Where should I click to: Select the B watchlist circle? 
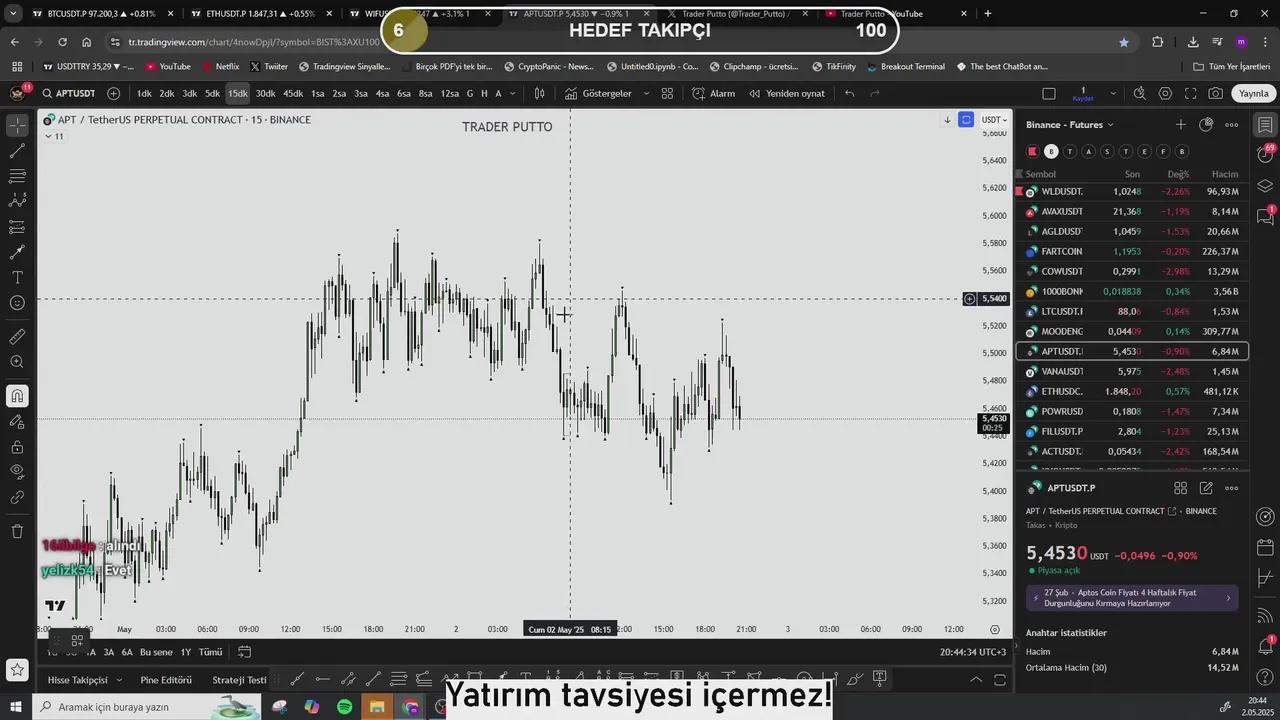tap(1051, 151)
